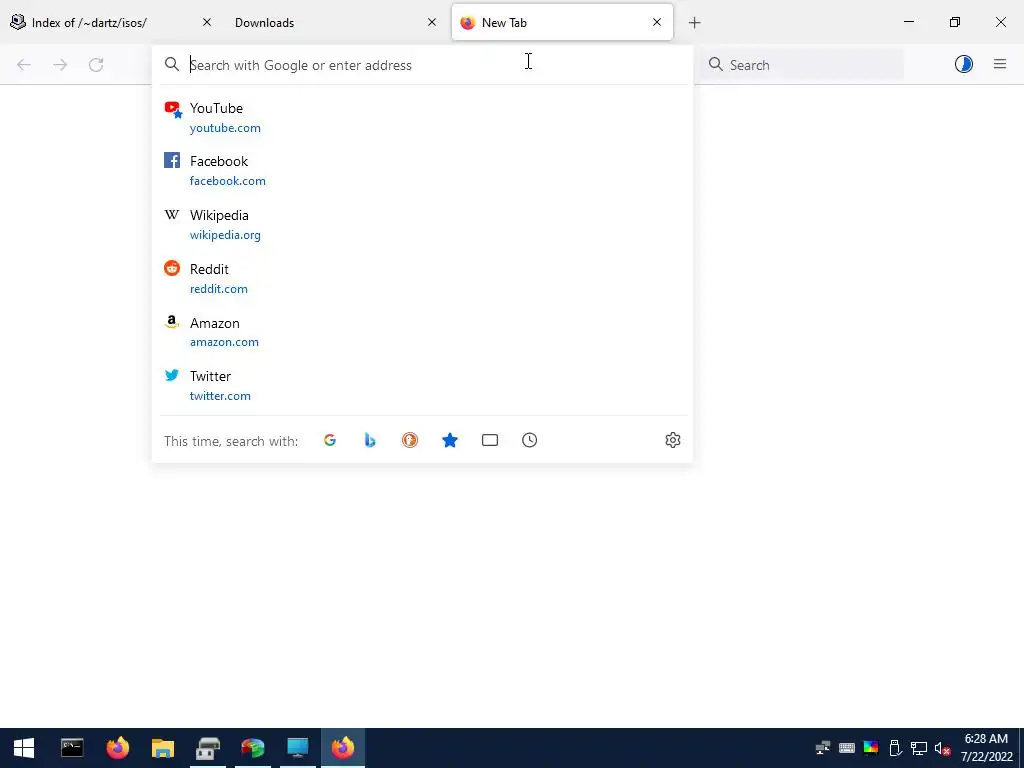The image size is (1024, 768).
Task: Click the first Firefox taskbar icon
Action: pos(118,748)
